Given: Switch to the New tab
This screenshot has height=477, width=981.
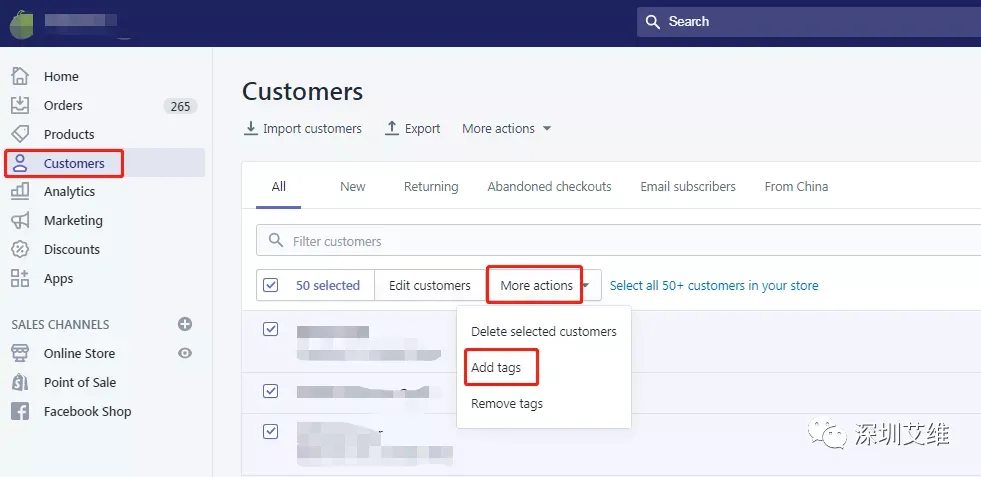Looking at the screenshot, I should (x=353, y=187).
